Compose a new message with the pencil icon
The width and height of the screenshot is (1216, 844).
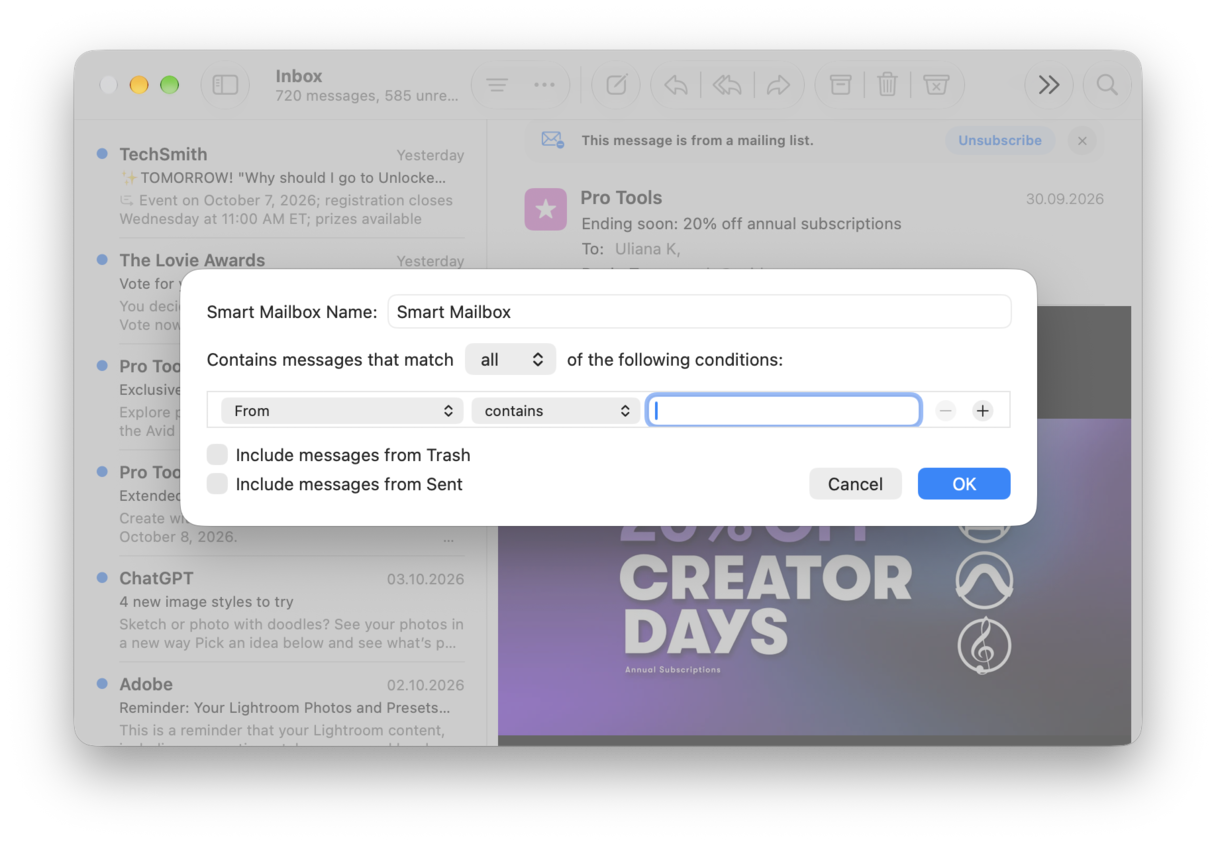click(616, 85)
